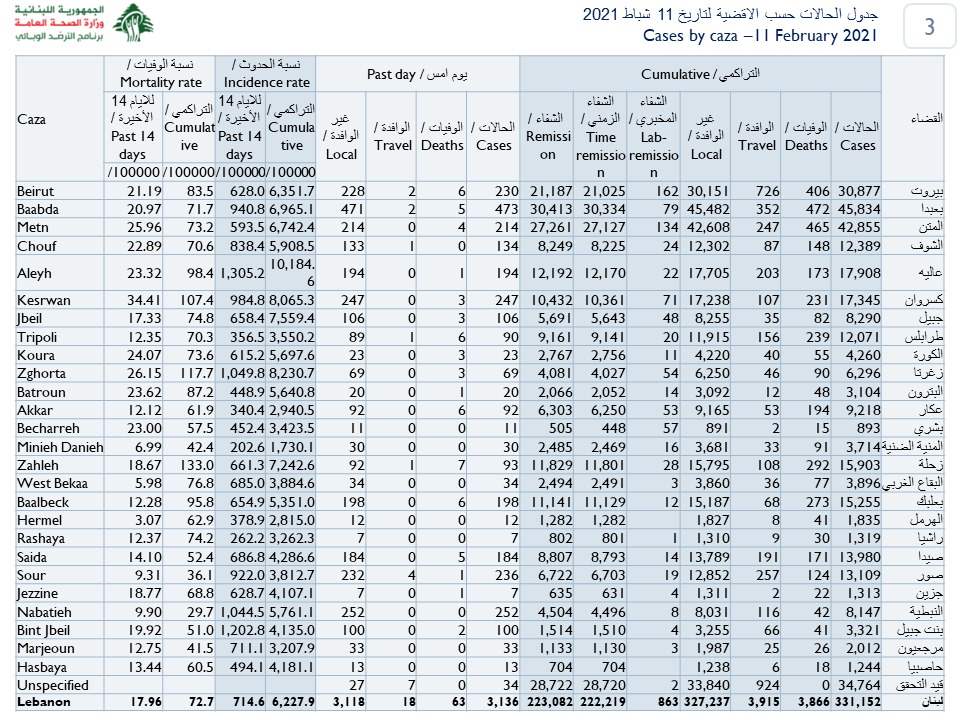This screenshot has width=960, height=720.
Task: Click the Arabic title line above the English title
Action: click(x=730, y=13)
